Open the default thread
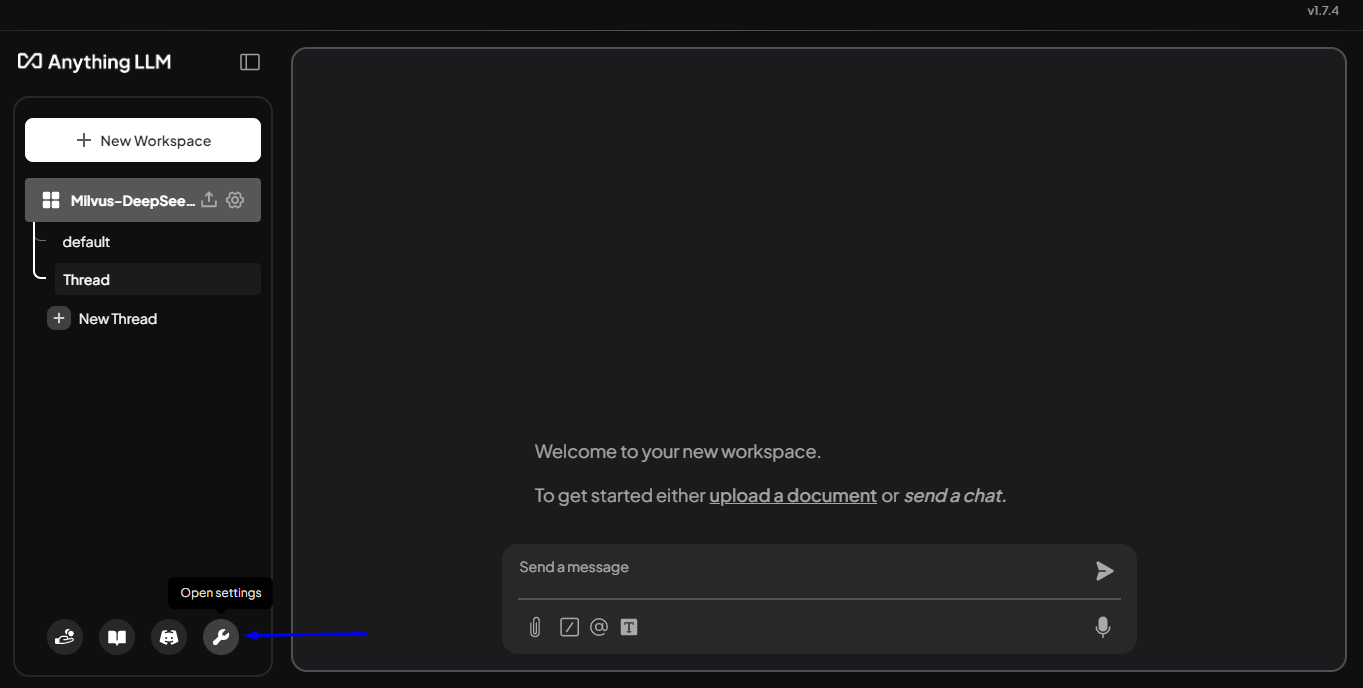1363x688 pixels. click(x=87, y=242)
